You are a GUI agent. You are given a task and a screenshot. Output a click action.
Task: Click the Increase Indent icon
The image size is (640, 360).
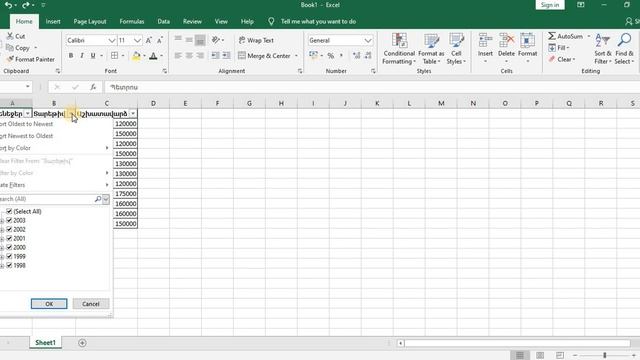coord(226,56)
